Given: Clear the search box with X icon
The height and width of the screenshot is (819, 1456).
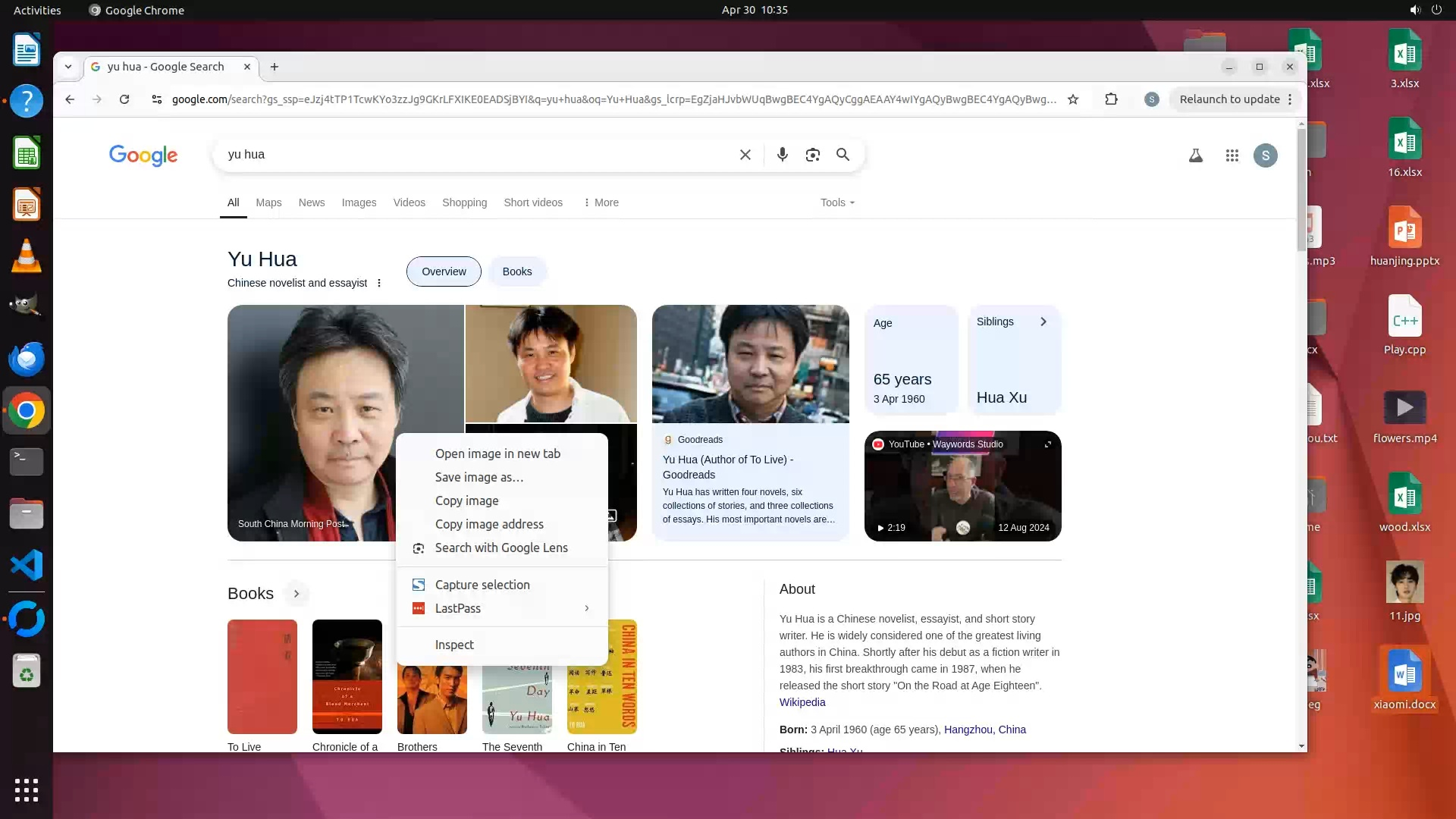Looking at the screenshot, I should (745, 155).
